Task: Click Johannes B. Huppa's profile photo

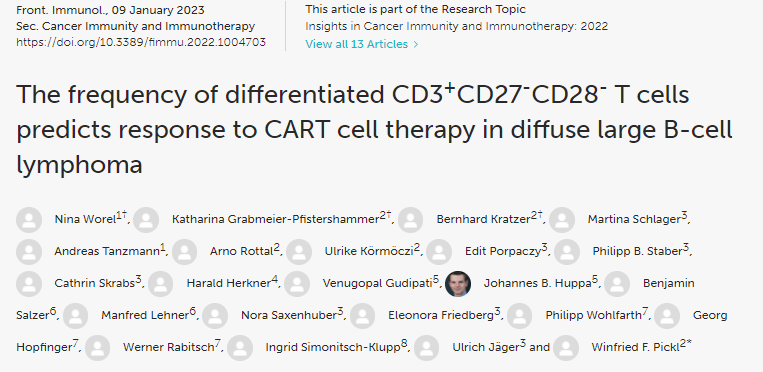Action: [x=458, y=284]
